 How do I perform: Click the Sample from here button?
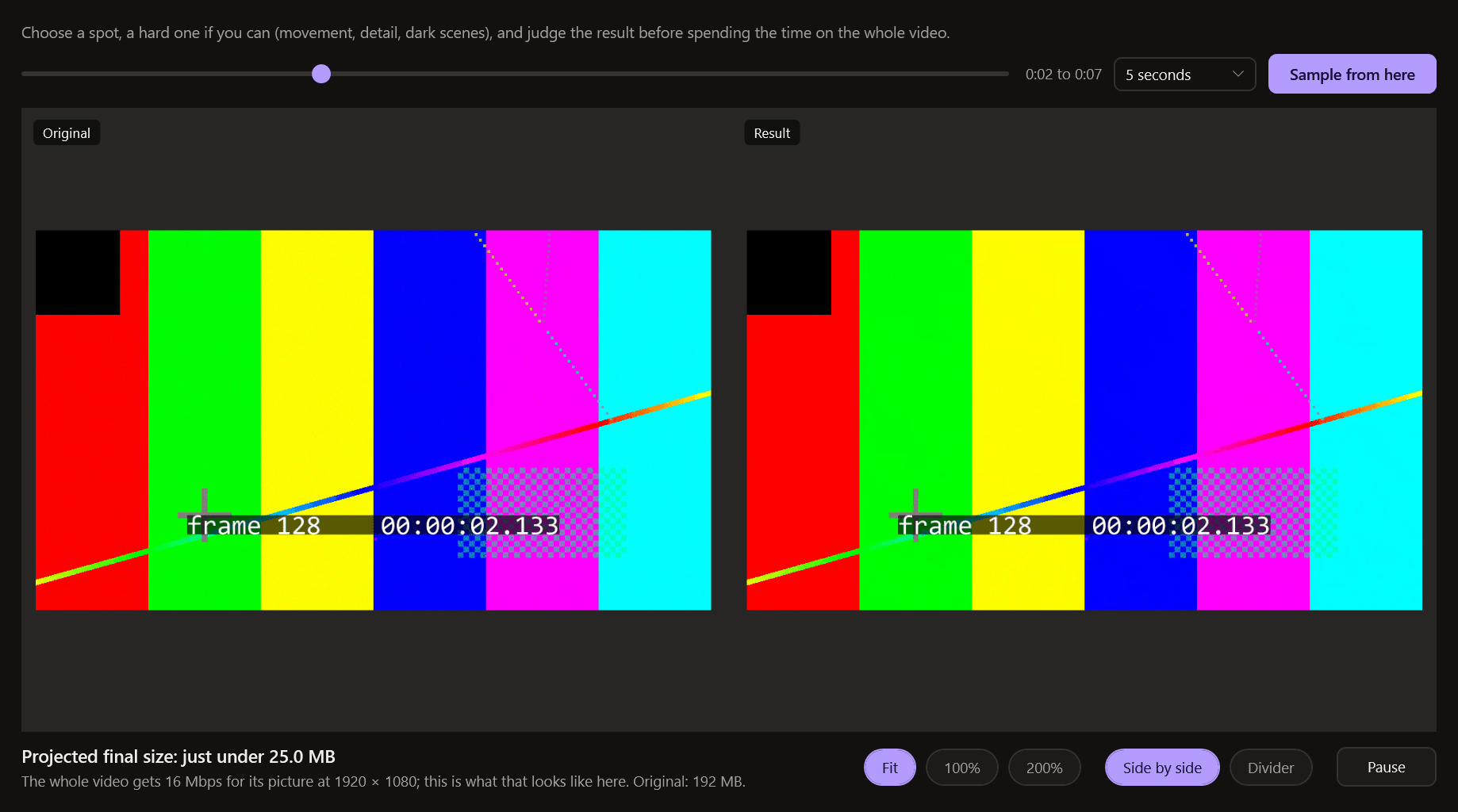coord(1352,75)
